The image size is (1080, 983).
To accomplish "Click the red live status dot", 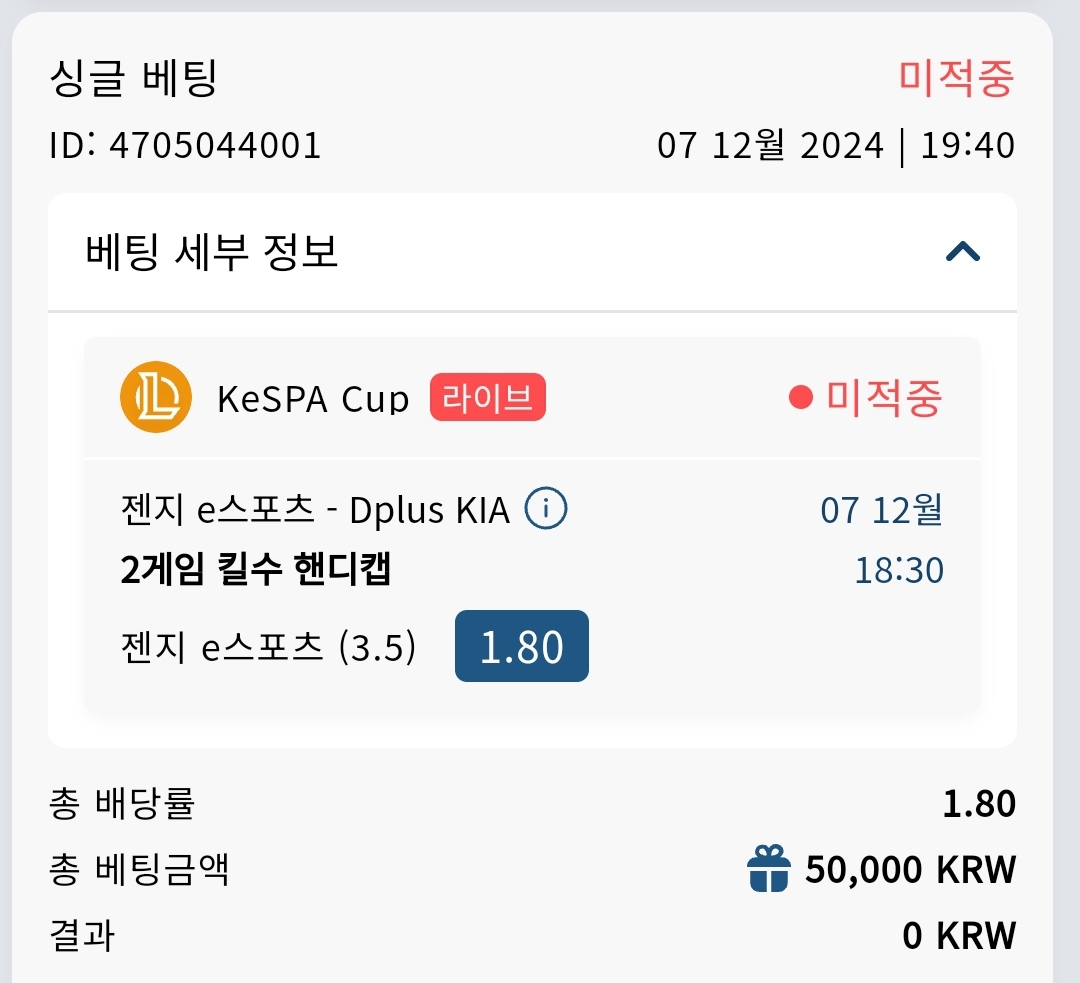I will (800, 397).
